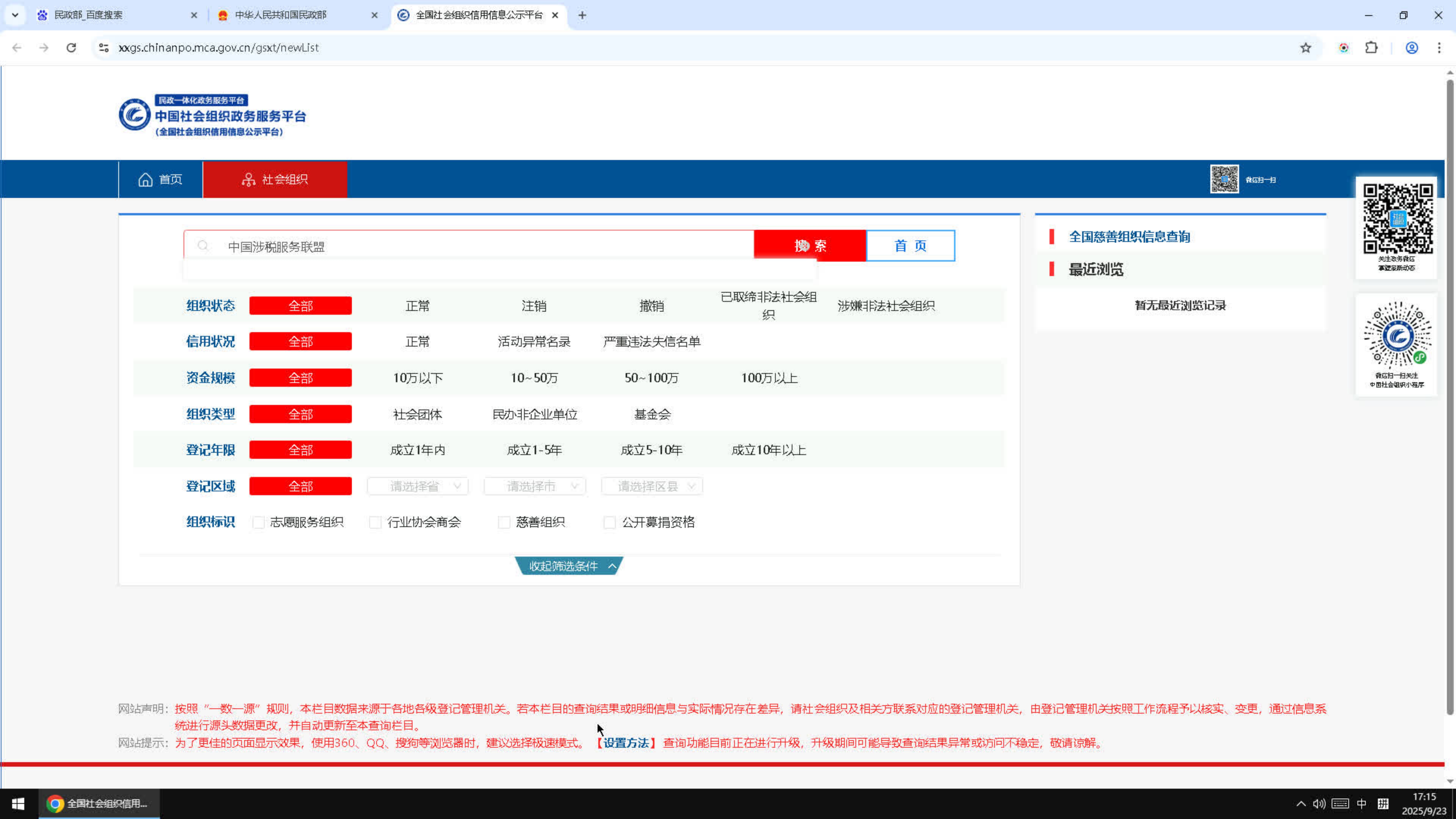
Task: Go to the 首页 item in the navigation bar
Action: pos(161,179)
